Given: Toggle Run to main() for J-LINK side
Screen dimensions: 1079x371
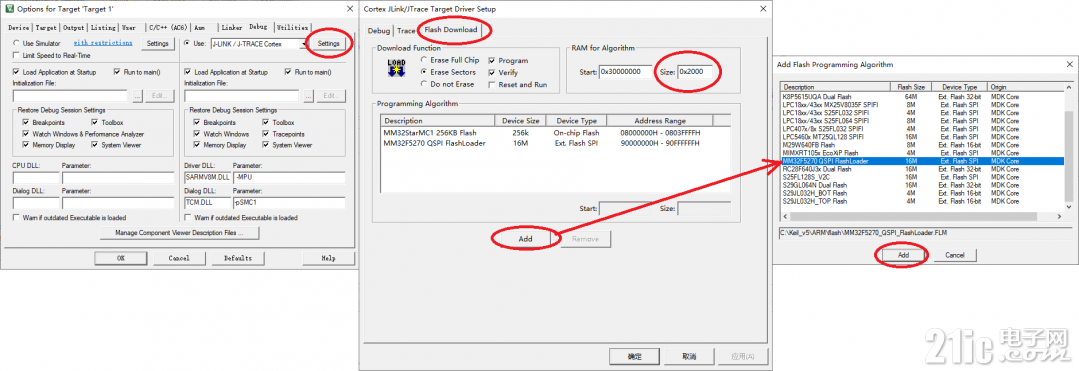Looking at the screenshot, I should click(x=288, y=72).
